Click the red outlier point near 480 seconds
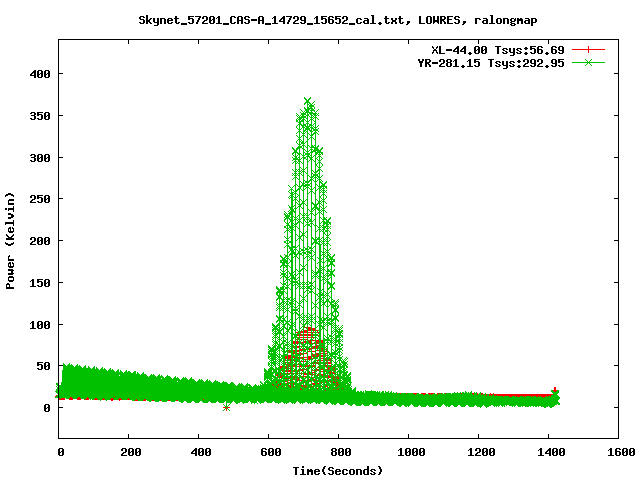This screenshot has height=480, width=640. tap(227, 407)
